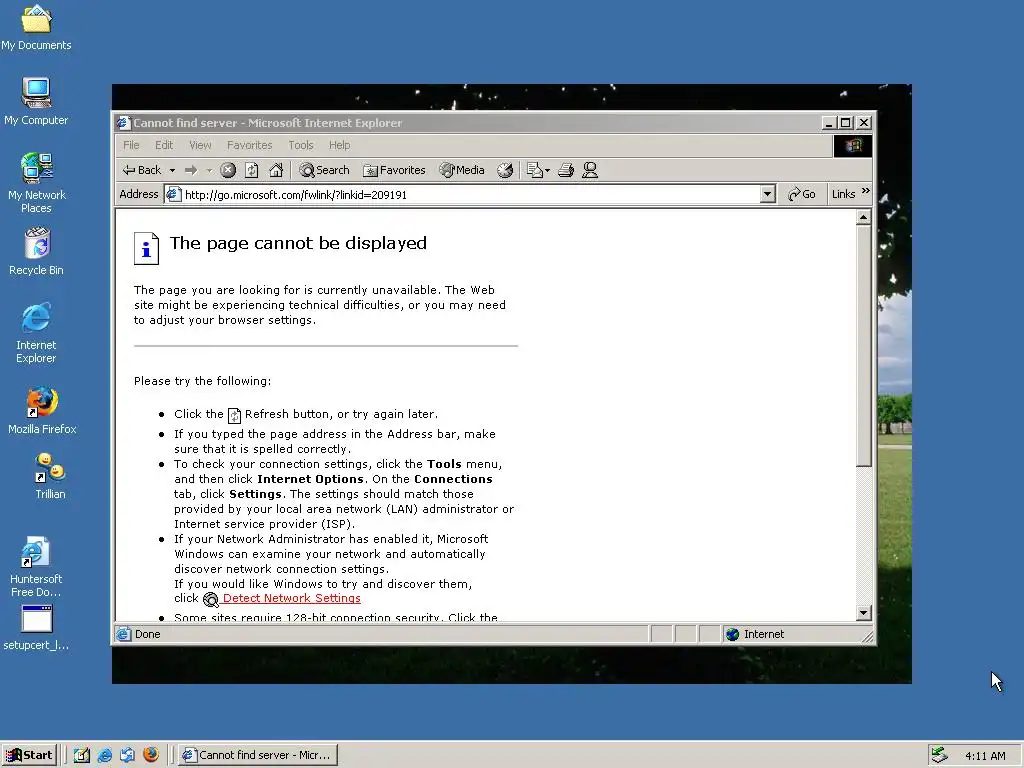Select the My Documents desktop icon
The image size is (1024, 768).
point(36,28)
